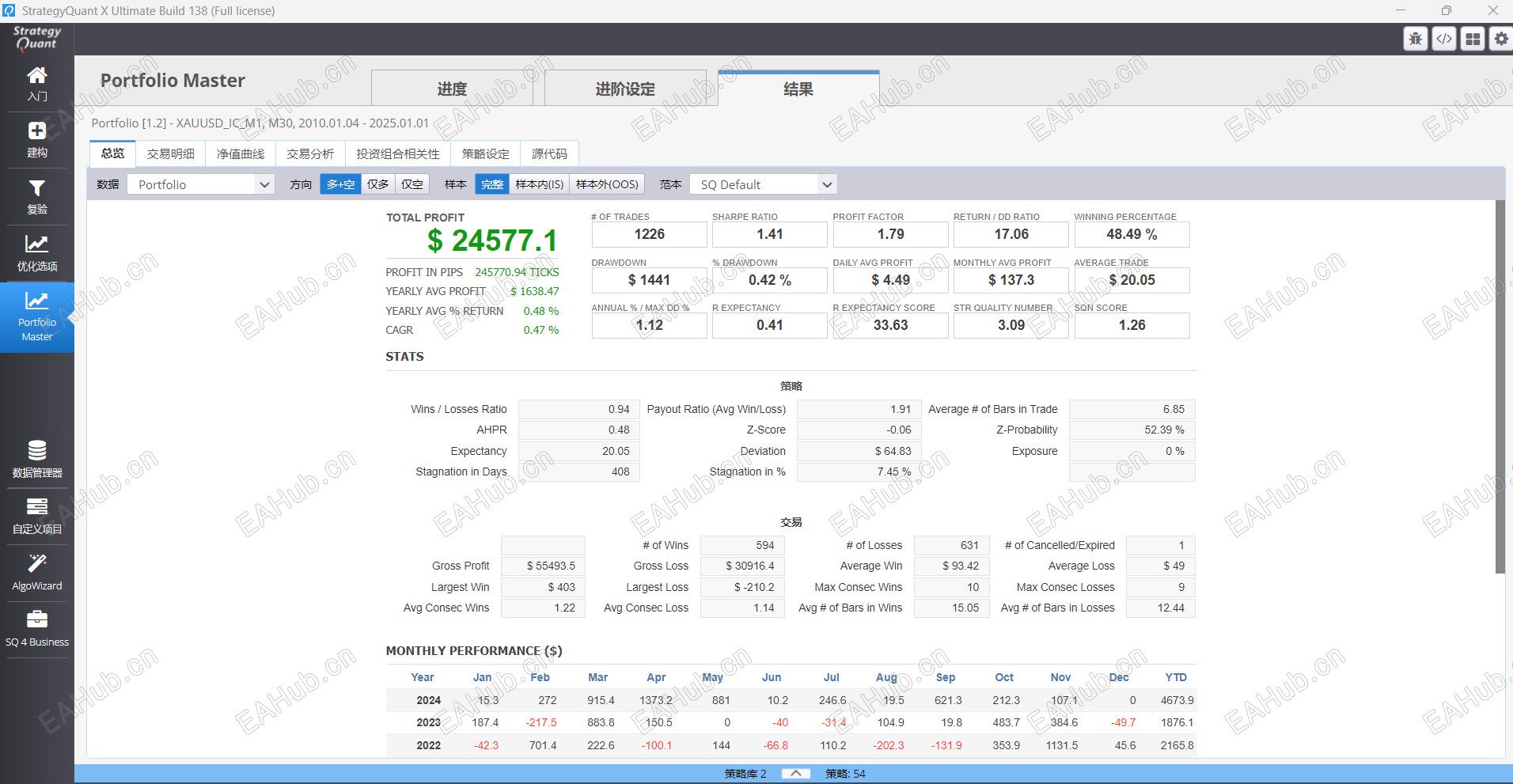The height and width of the screenshot is (784, 1513).
Task: Click the layout grid icon
Action: click(x=1473, y=39)
